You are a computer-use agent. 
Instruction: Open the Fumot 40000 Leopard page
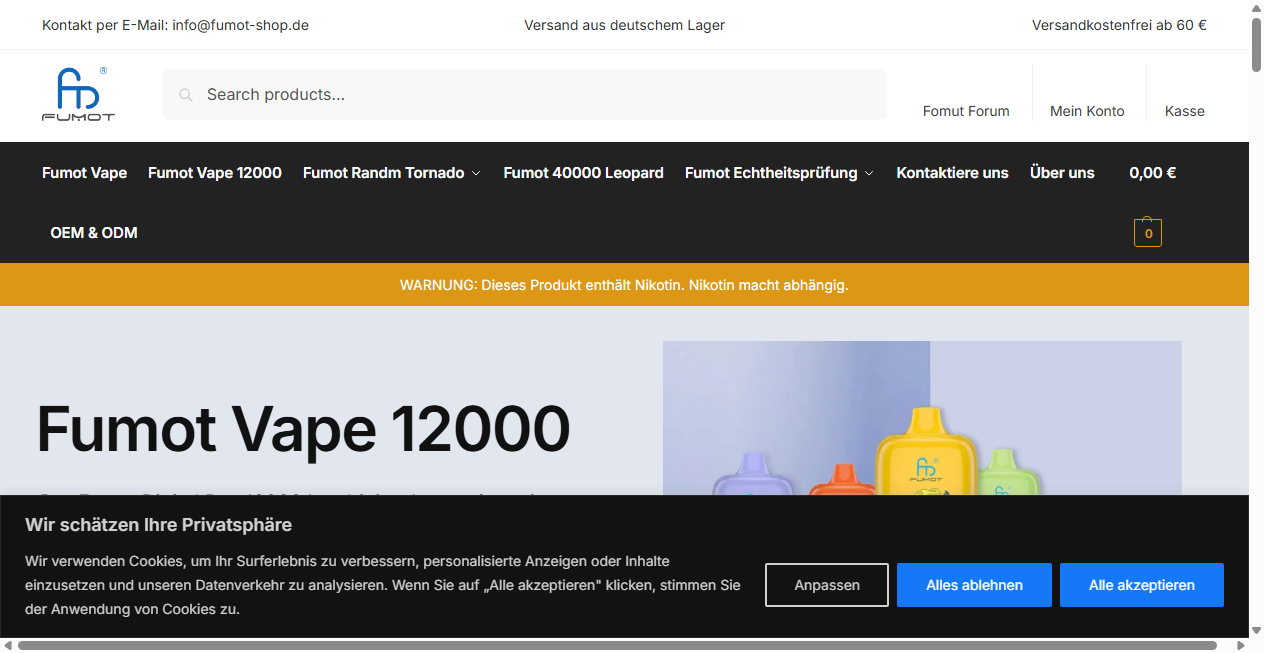tap(583, 172)
